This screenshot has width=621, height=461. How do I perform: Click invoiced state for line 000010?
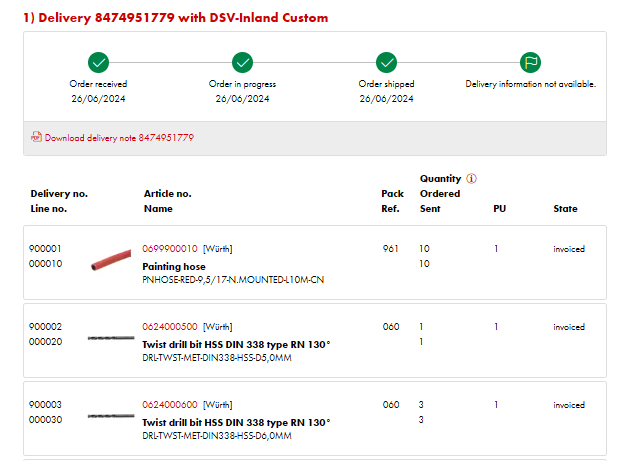pyautogui.click(x=569, y=248)
